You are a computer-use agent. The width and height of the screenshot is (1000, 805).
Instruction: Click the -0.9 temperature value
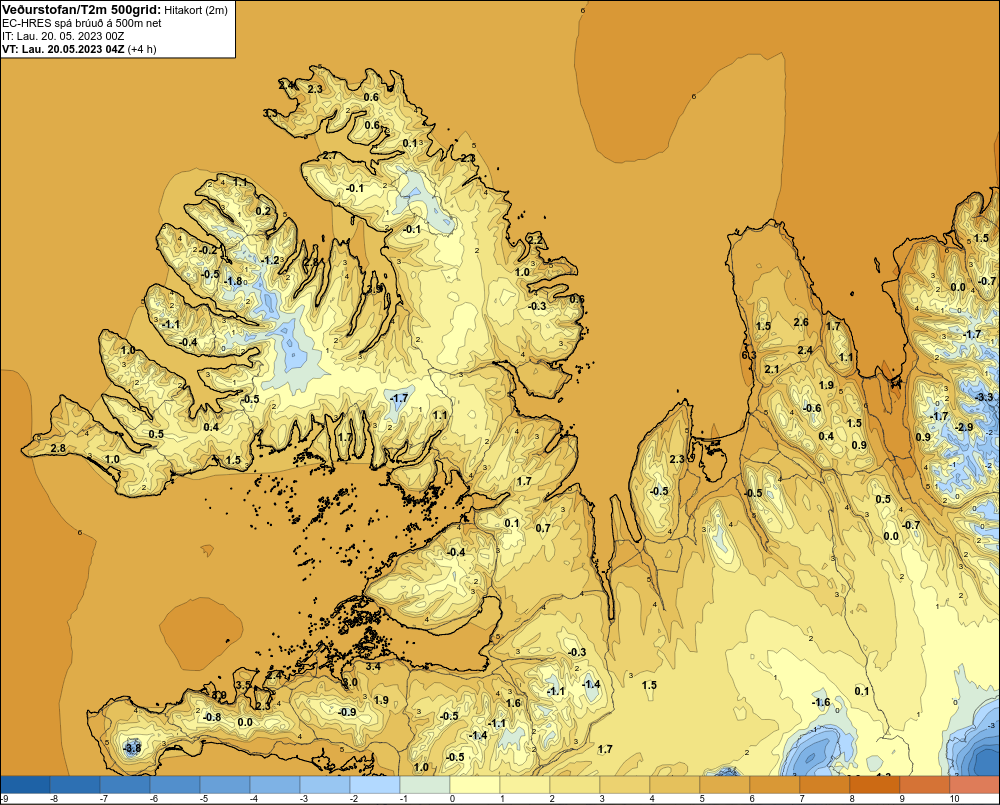[347, 712]
